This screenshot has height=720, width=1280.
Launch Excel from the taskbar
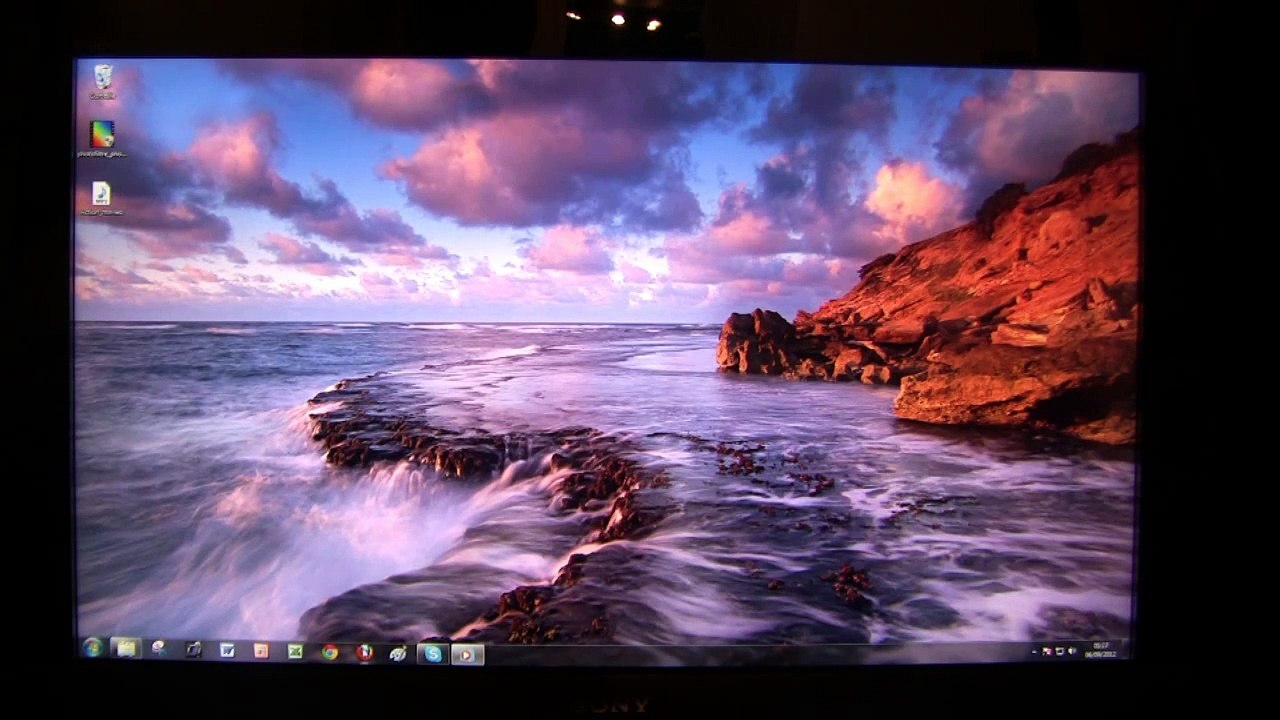coord(295,651)
